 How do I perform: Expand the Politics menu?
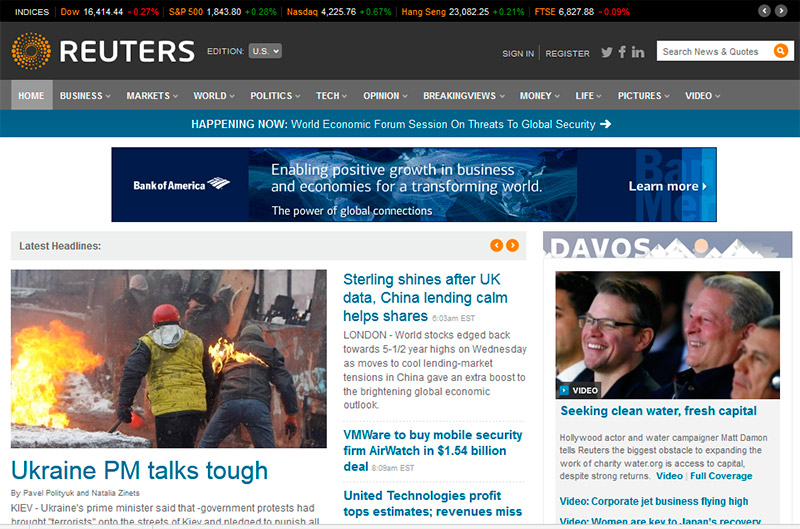tap(275, 95)
